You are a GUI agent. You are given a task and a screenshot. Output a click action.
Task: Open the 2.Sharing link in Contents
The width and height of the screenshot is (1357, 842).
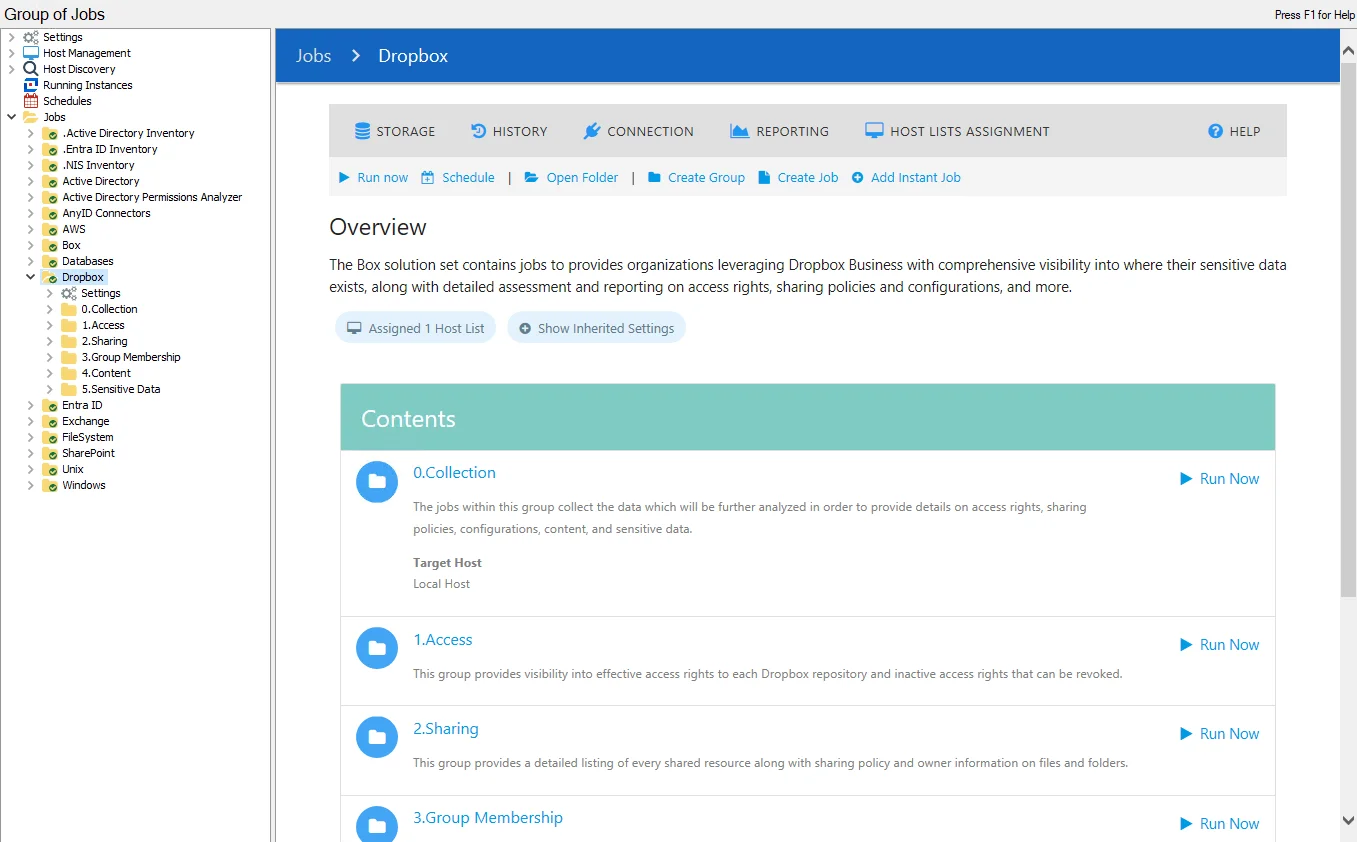coord(446,729)
